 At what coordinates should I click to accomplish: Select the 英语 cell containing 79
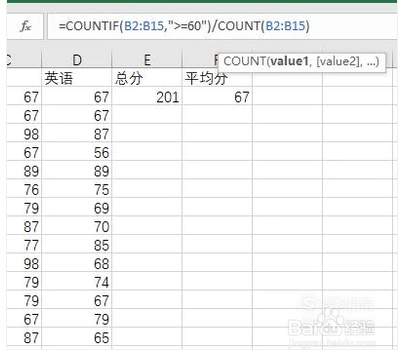(77, 319)
